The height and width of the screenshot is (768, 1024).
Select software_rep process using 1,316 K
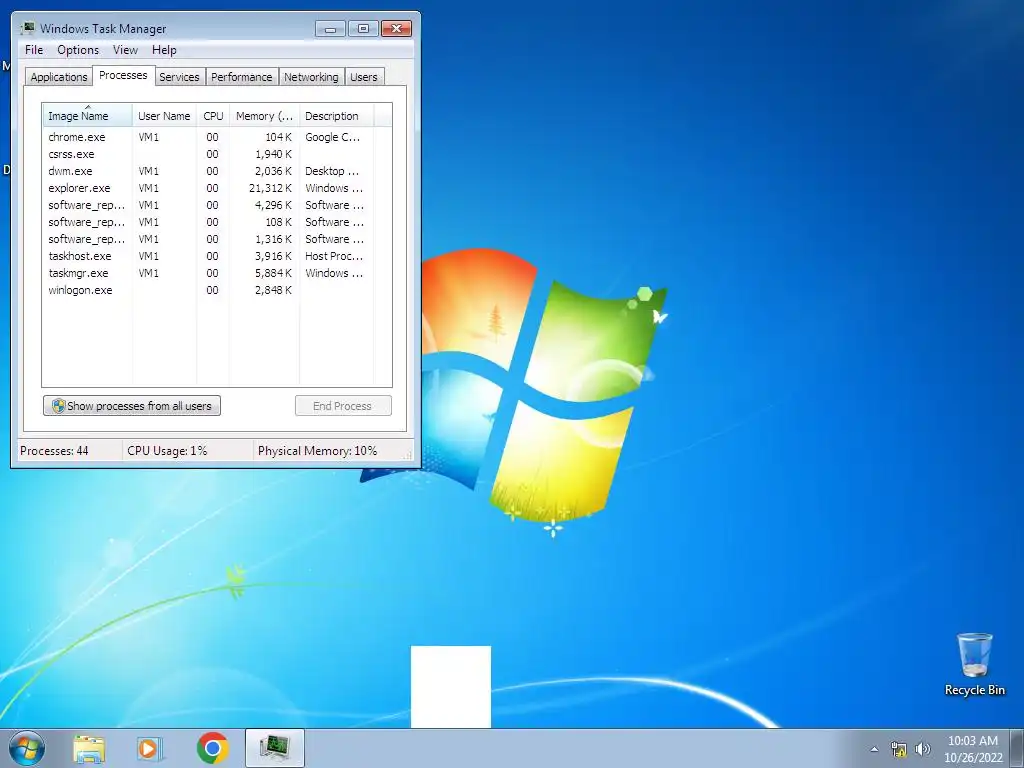click(x=209, y=239)
